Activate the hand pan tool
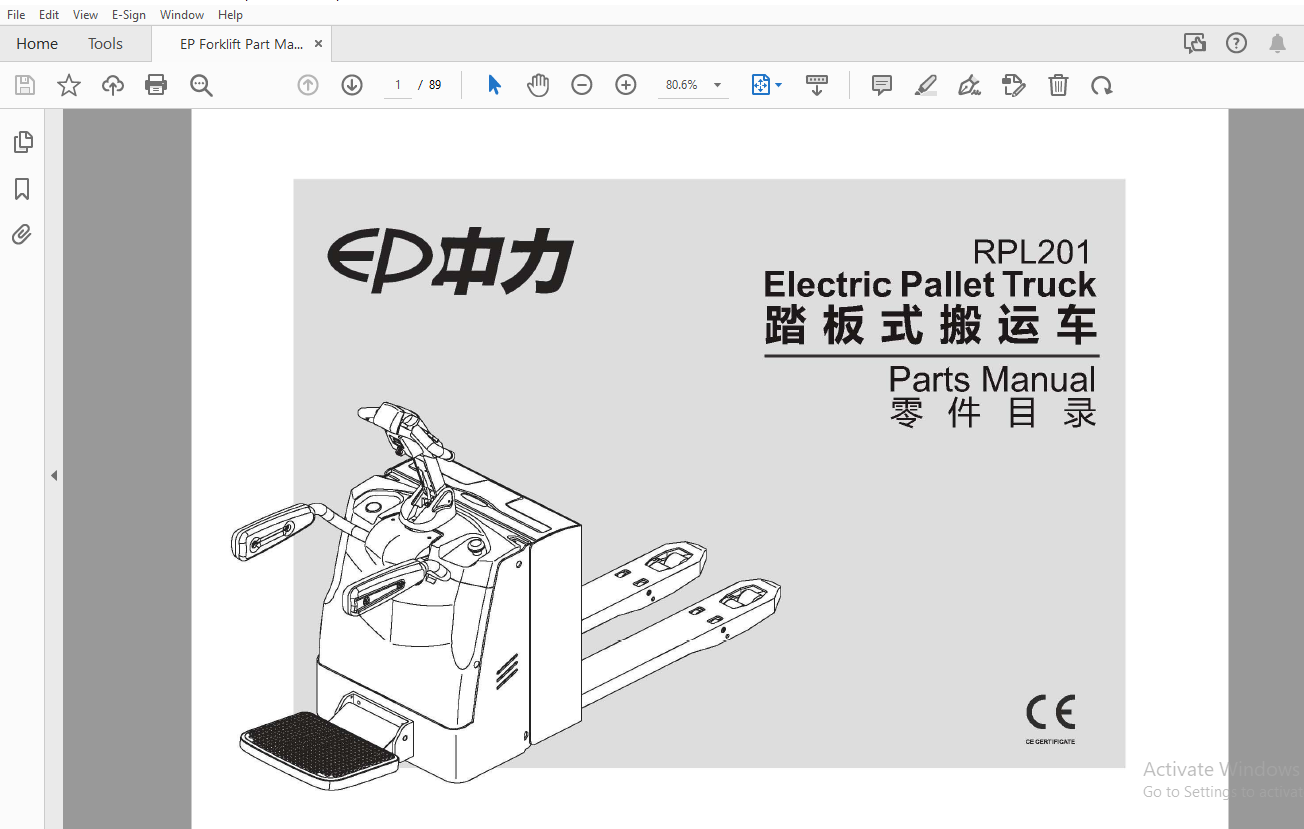This screenshot has width=1304, height=829. coord(538,85)
